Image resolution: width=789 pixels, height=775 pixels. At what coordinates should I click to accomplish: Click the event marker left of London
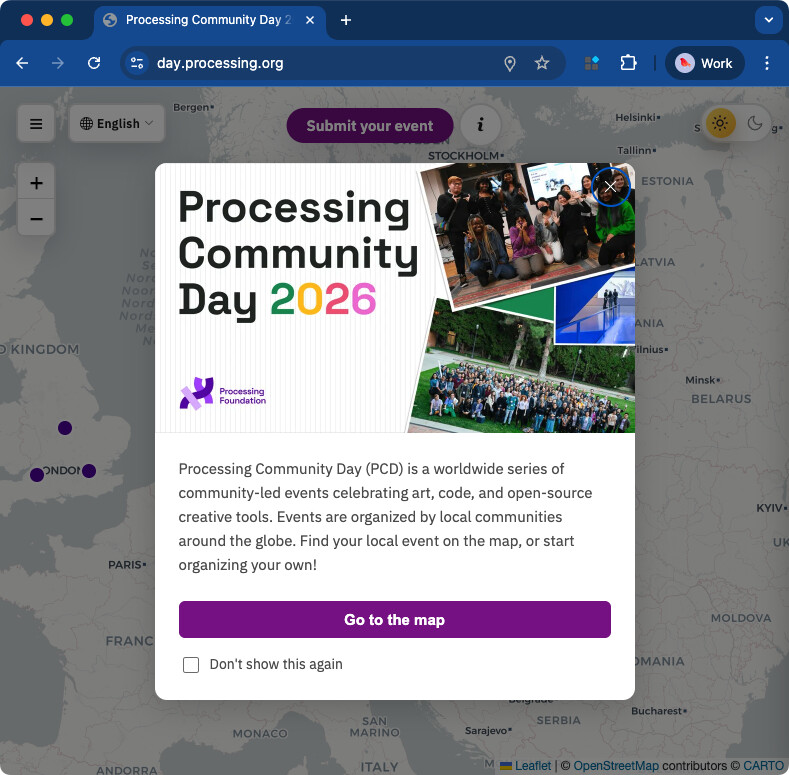click(x=37, y=475)
